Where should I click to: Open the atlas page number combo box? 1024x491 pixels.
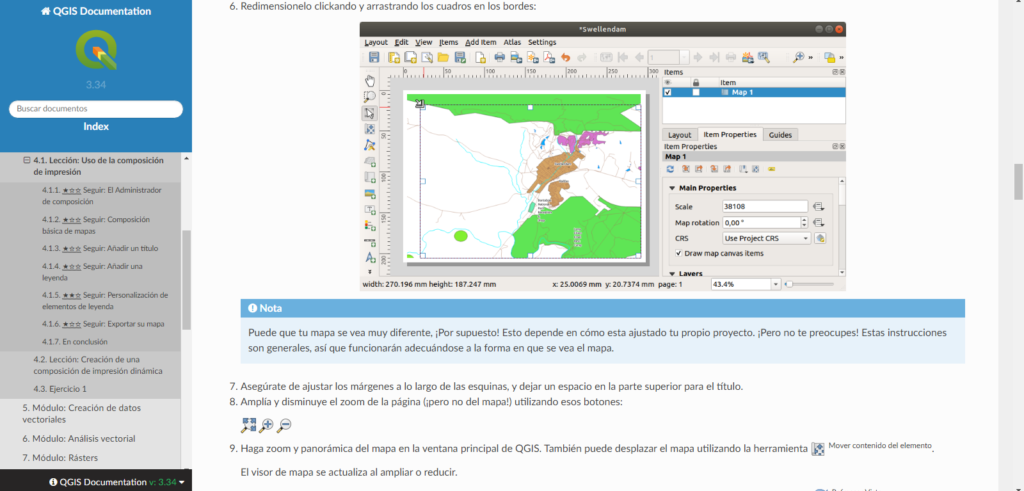pyautogui.click(x=669, y=57)
